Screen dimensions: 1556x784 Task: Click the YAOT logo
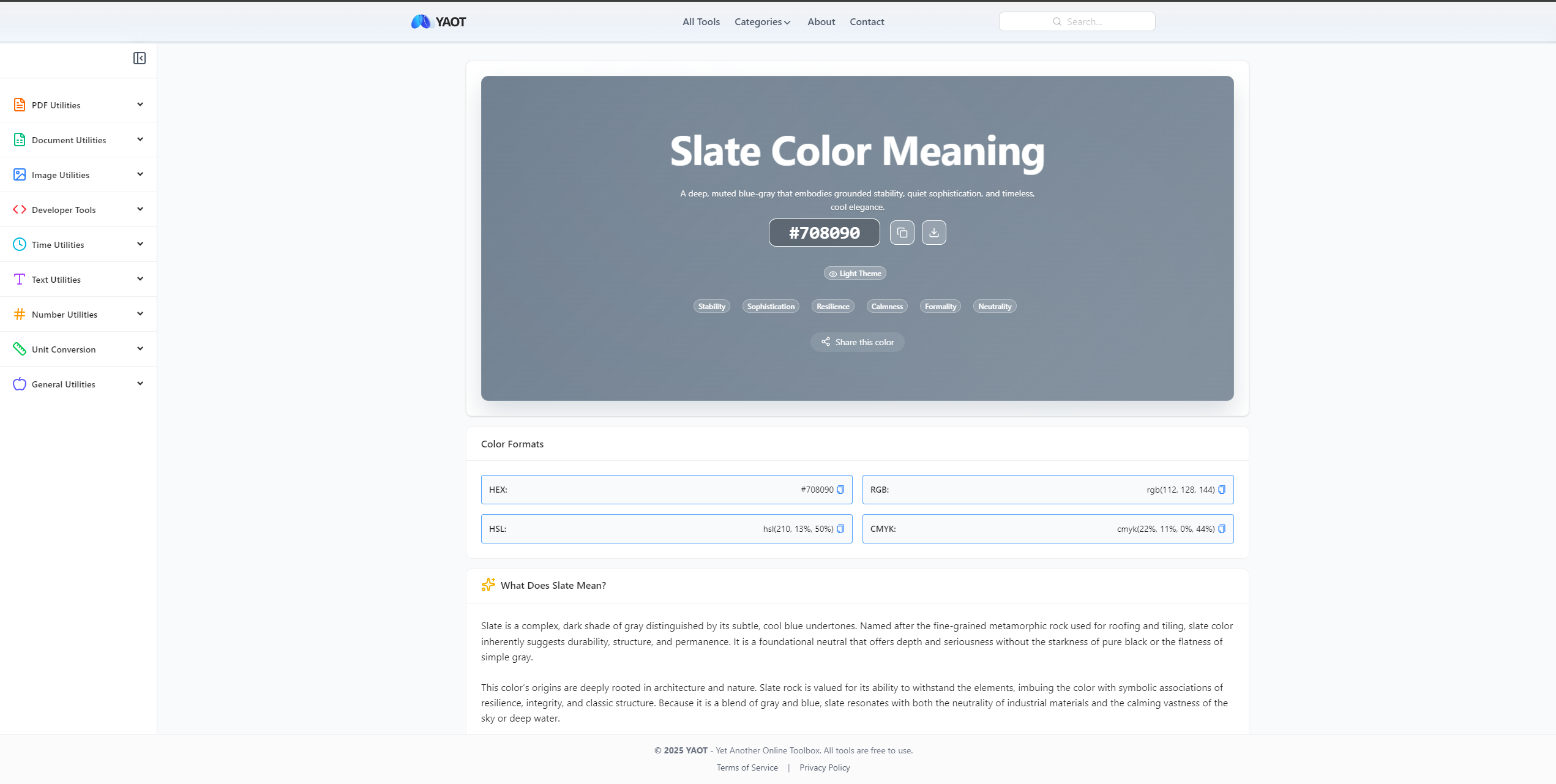438,22
